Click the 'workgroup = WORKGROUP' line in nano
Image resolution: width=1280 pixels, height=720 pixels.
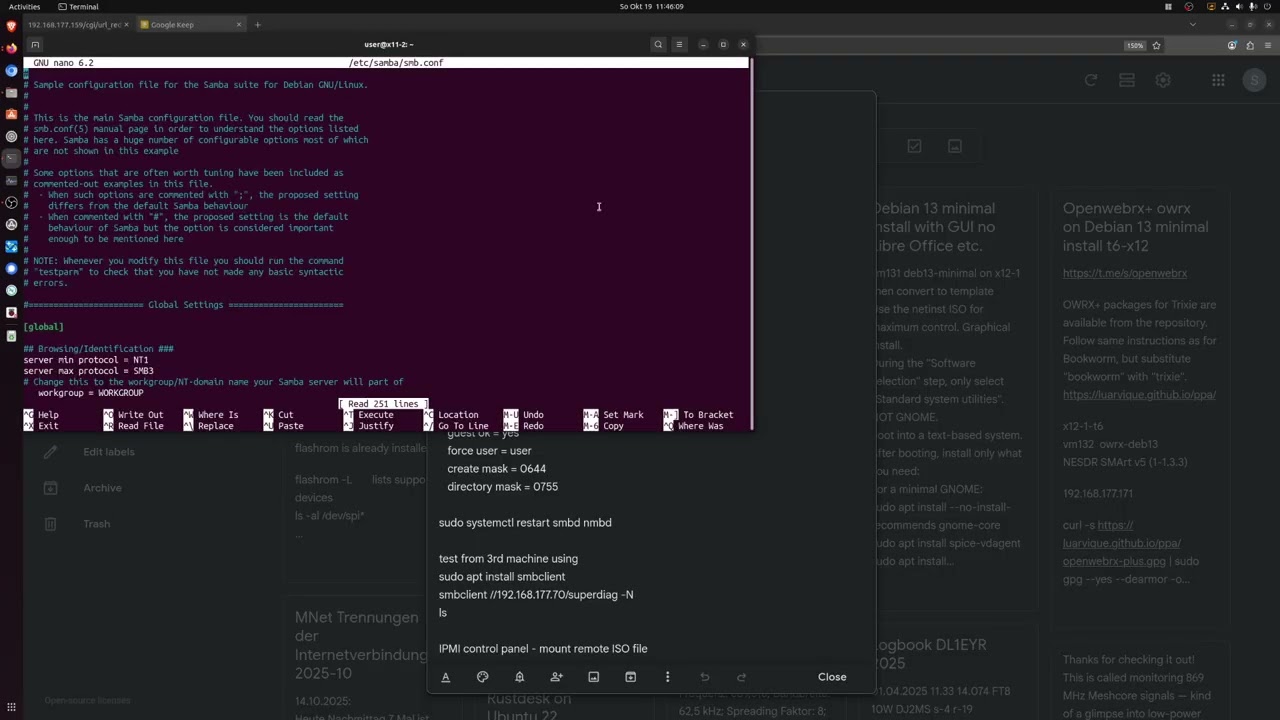[x=91, y=393]
